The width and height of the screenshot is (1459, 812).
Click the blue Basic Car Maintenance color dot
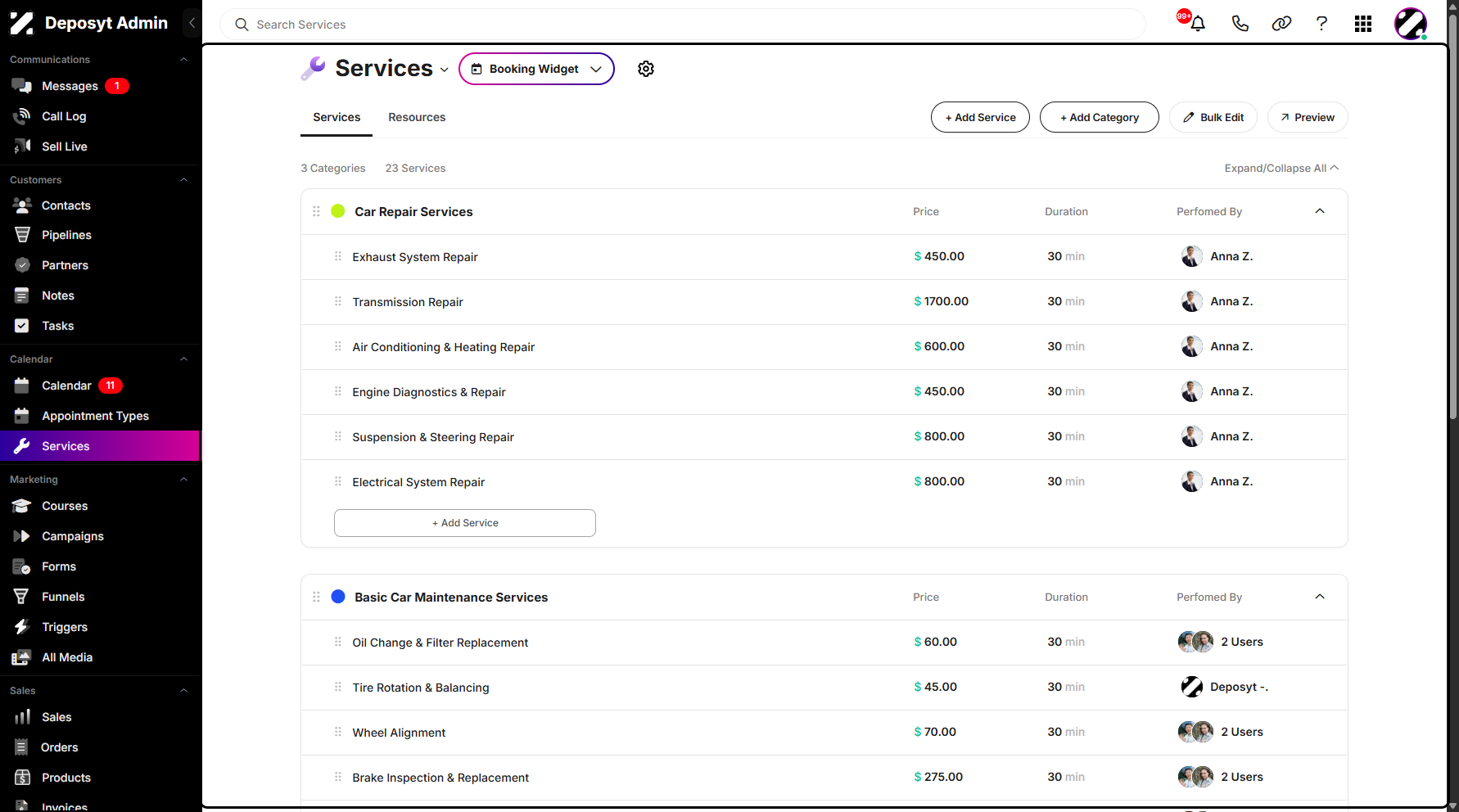[x=338, y=597]
